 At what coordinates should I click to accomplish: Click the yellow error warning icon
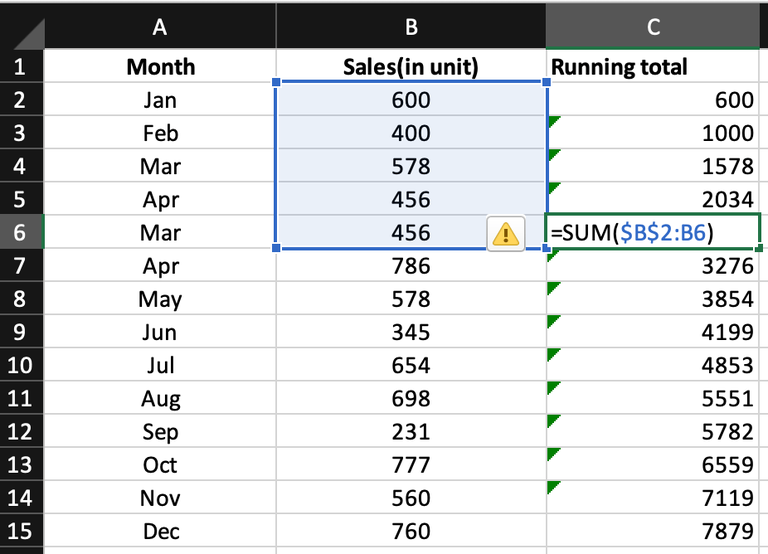[x=506, y=234]
